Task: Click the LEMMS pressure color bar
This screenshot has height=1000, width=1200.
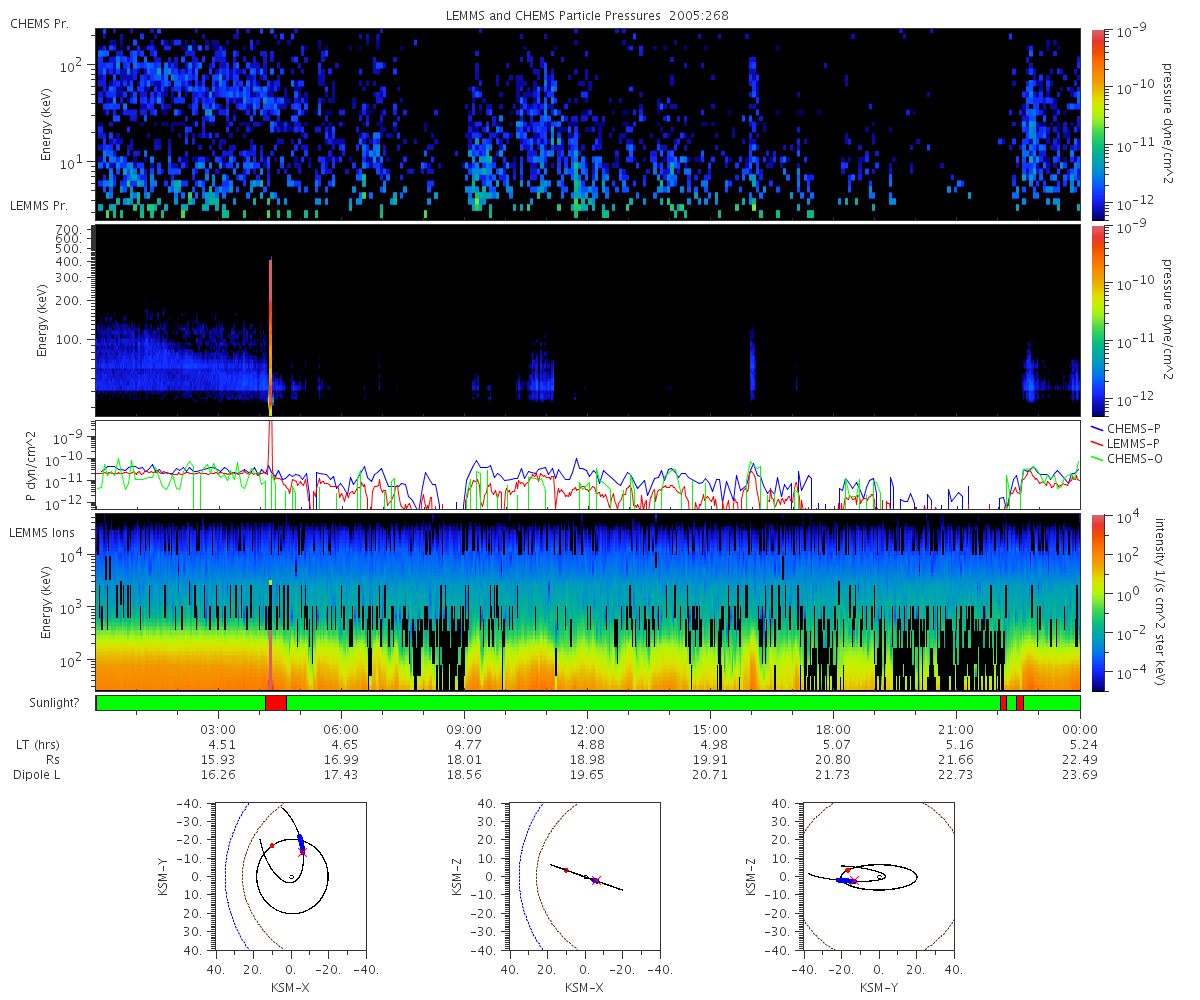Action: [x=1097, y=320]
